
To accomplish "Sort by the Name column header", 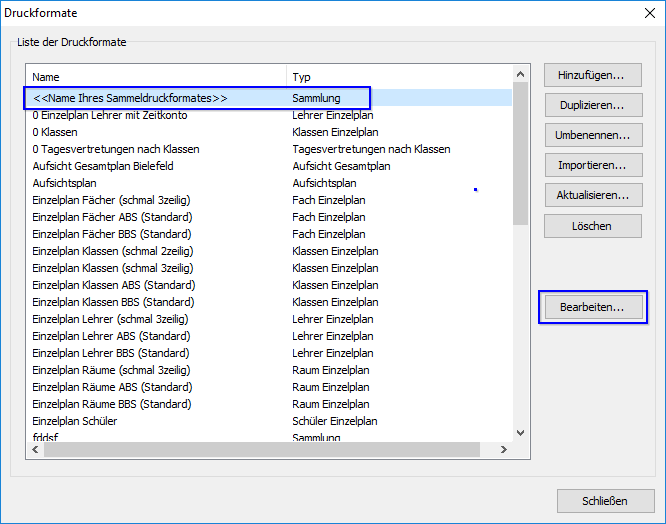I will [156, 77].
